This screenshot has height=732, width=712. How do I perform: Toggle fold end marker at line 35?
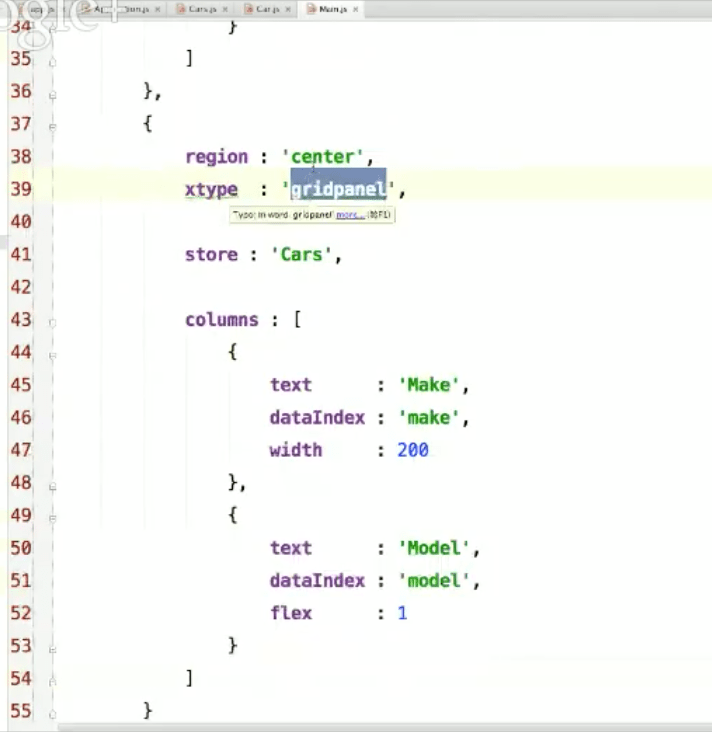[52, 62]
